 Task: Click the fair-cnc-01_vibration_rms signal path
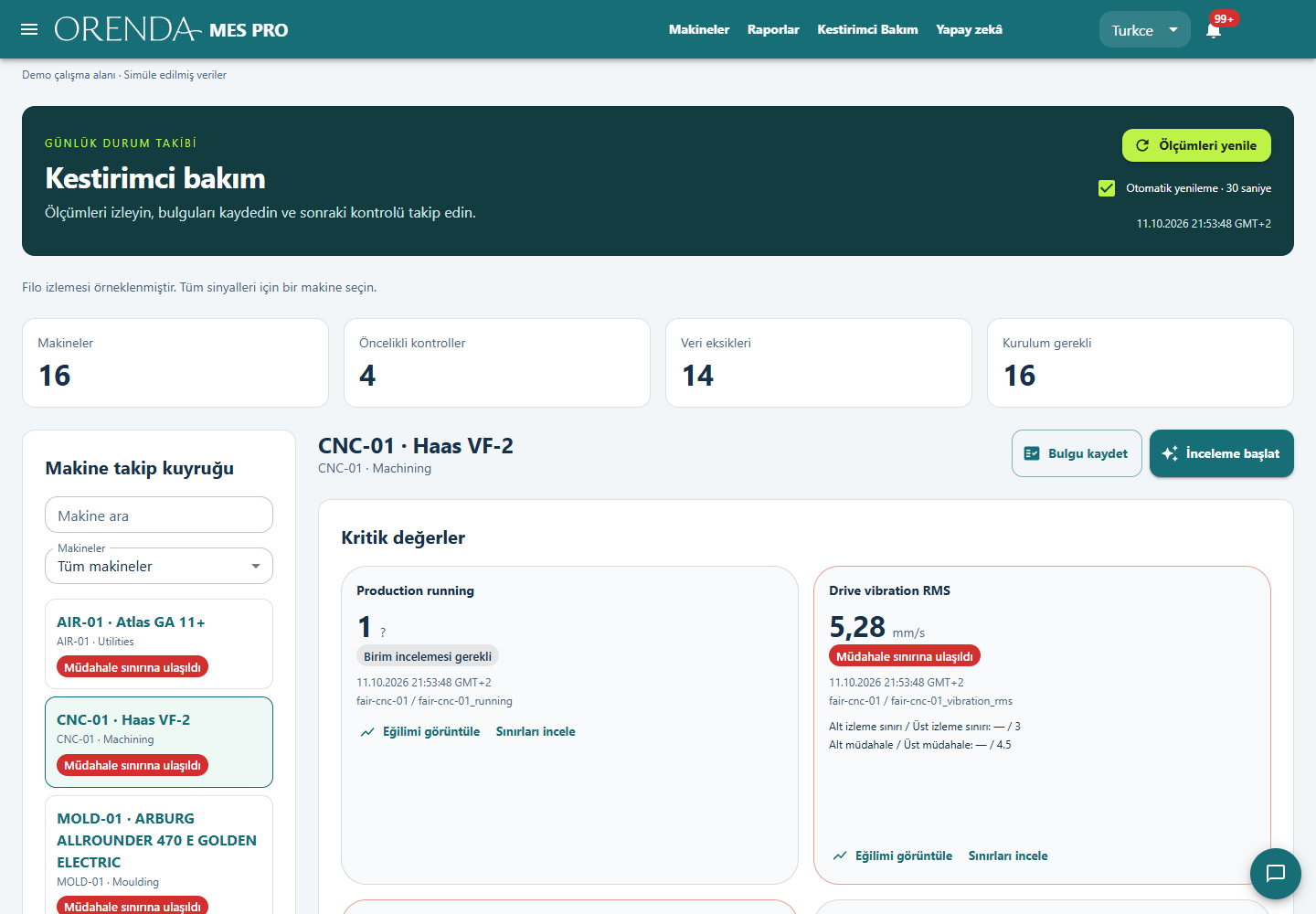coord(920,701)
